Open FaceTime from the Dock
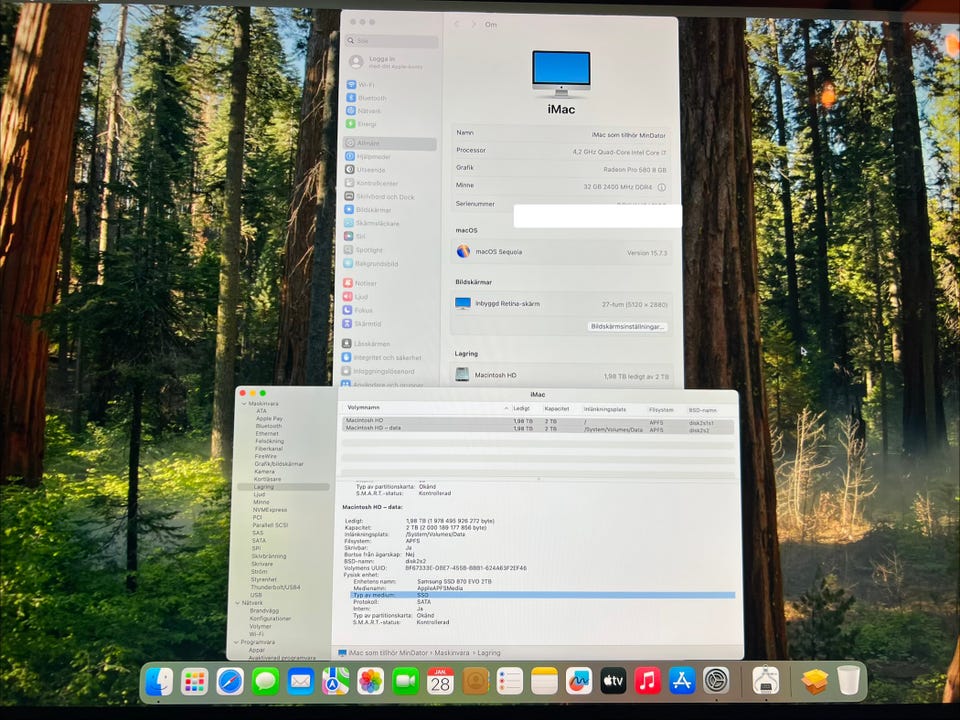The width and height of the screenshot is (960, 720). (405, 681)
